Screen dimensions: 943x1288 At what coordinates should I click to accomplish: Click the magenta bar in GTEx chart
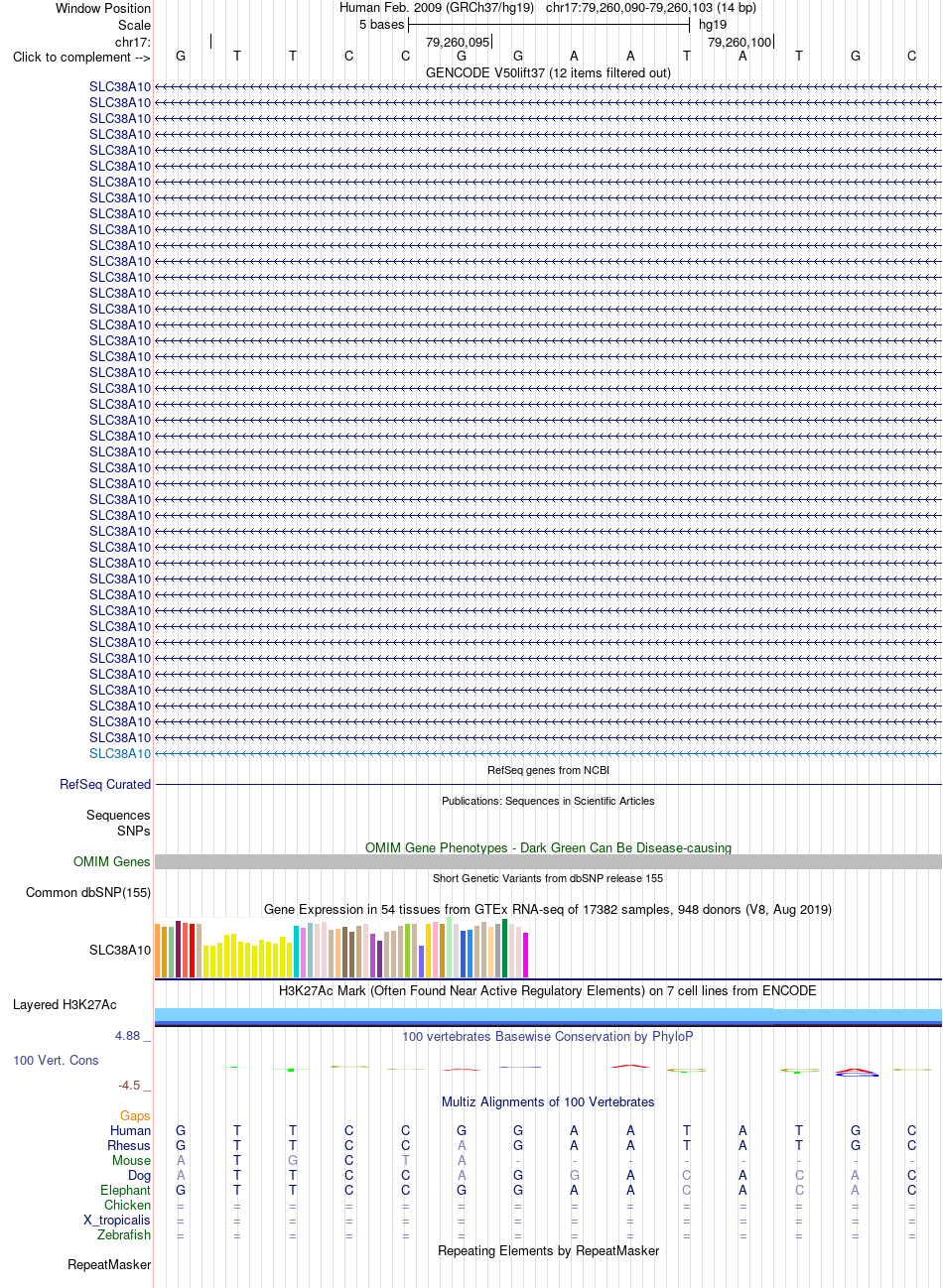pyautogui.click(x=525, y=955)
